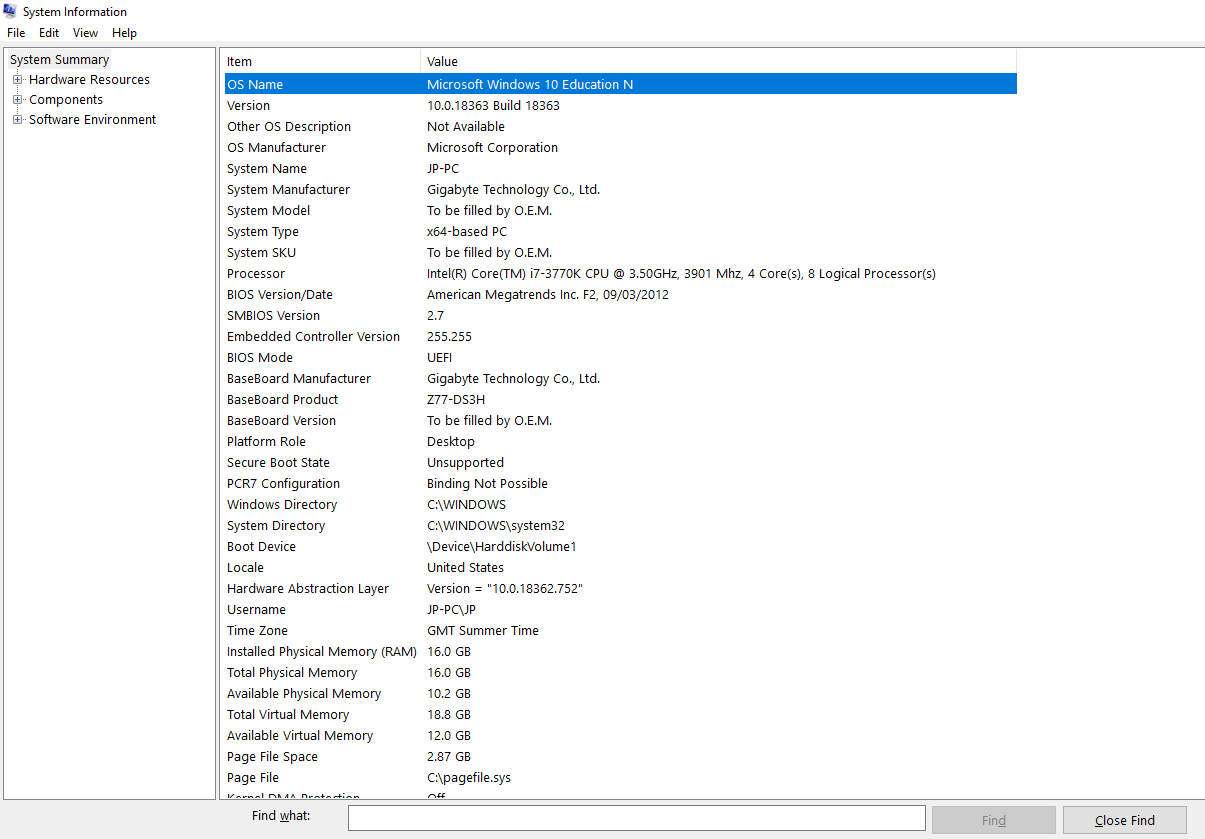Screen dimensions: 1205x839
Task: Click the Hardware Abstraction Layer row
Action: pyautogui.click(x=620, y=589)
